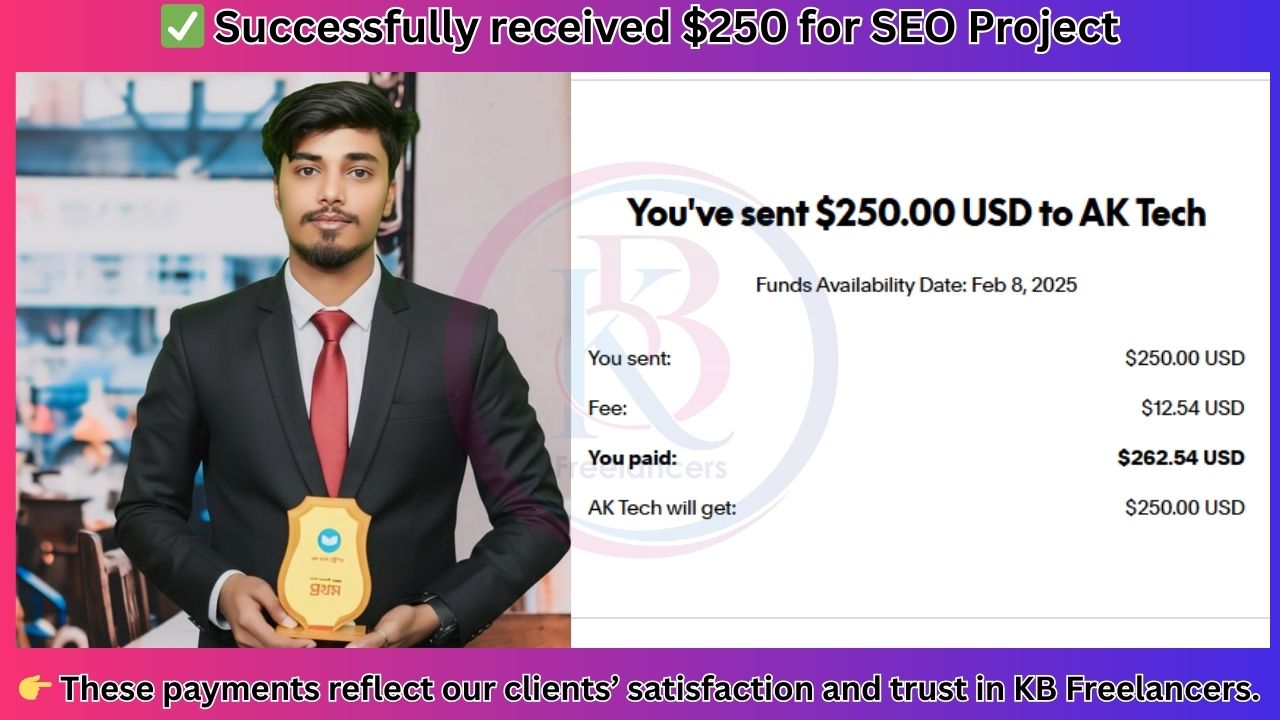Click the 'You sent:' label
This screenshot has height=720, width=1280.
629,358
